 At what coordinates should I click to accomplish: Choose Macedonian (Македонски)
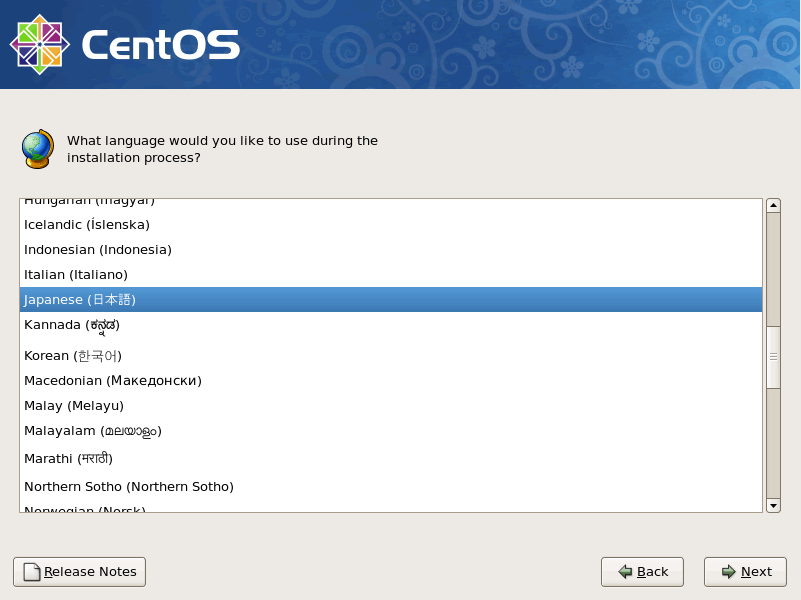tap(391, 380)
